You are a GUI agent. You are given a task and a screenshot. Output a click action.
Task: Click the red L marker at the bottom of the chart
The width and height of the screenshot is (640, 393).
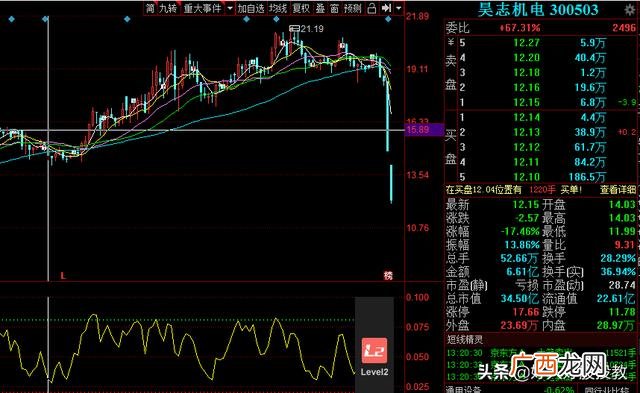(63, 276)
